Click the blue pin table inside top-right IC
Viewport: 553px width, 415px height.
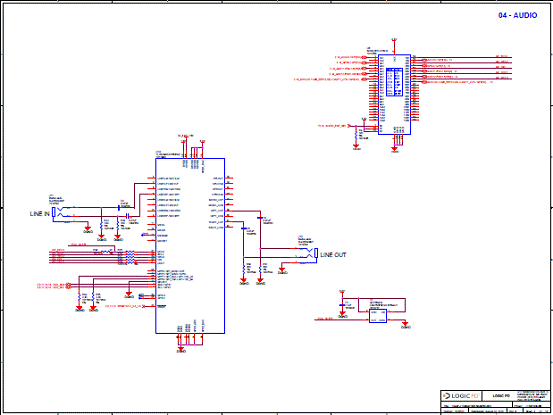(394, 82)
